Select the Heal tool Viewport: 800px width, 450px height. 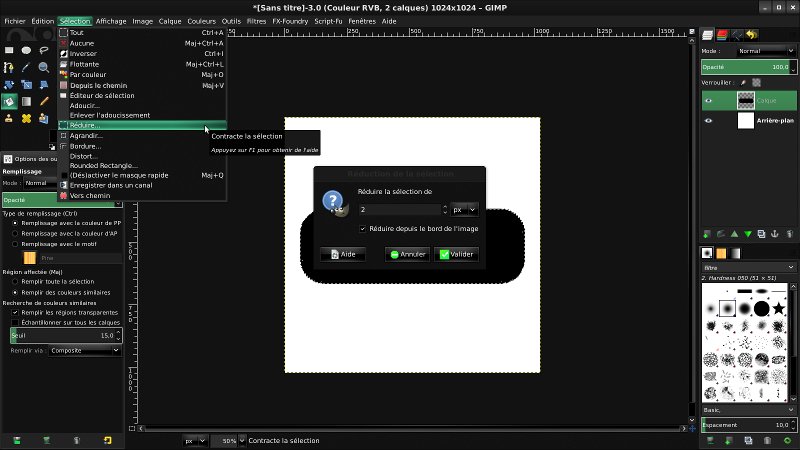click(x=27, y=118)
